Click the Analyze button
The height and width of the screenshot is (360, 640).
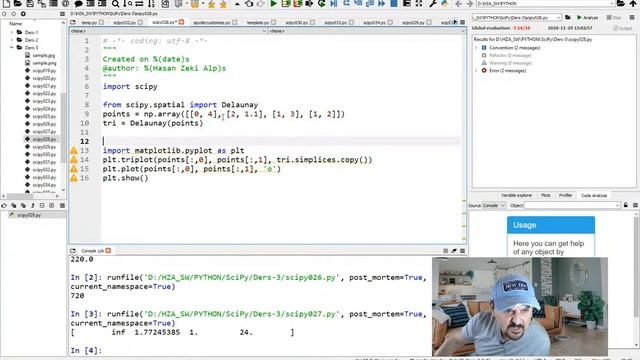coord(587,18)
